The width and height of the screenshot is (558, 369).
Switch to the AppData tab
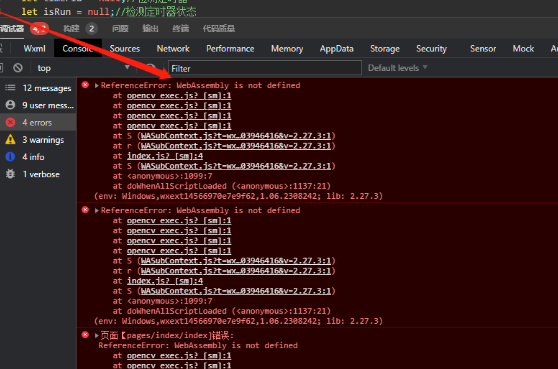[x=336, y=48]
